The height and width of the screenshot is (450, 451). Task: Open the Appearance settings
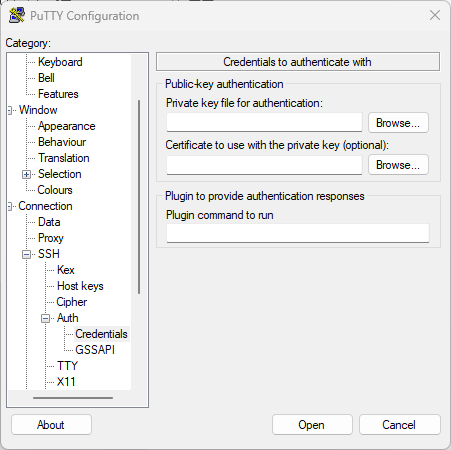point(66,126)
